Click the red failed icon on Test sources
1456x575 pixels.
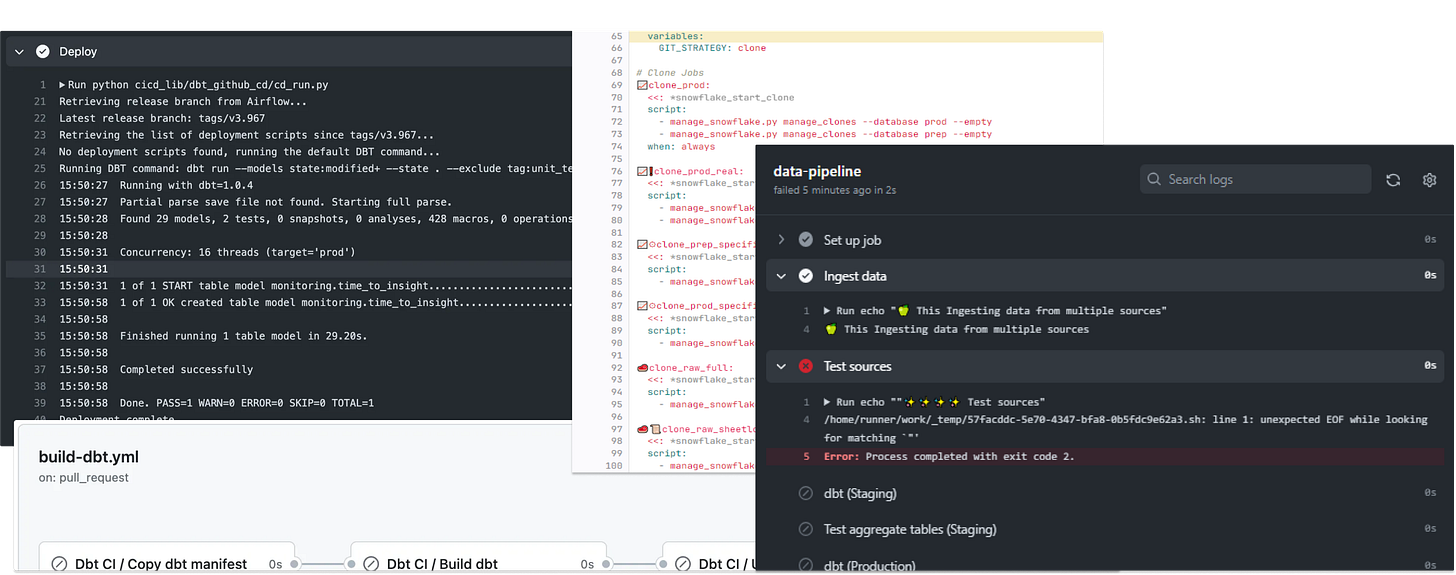tap(806, 366)
